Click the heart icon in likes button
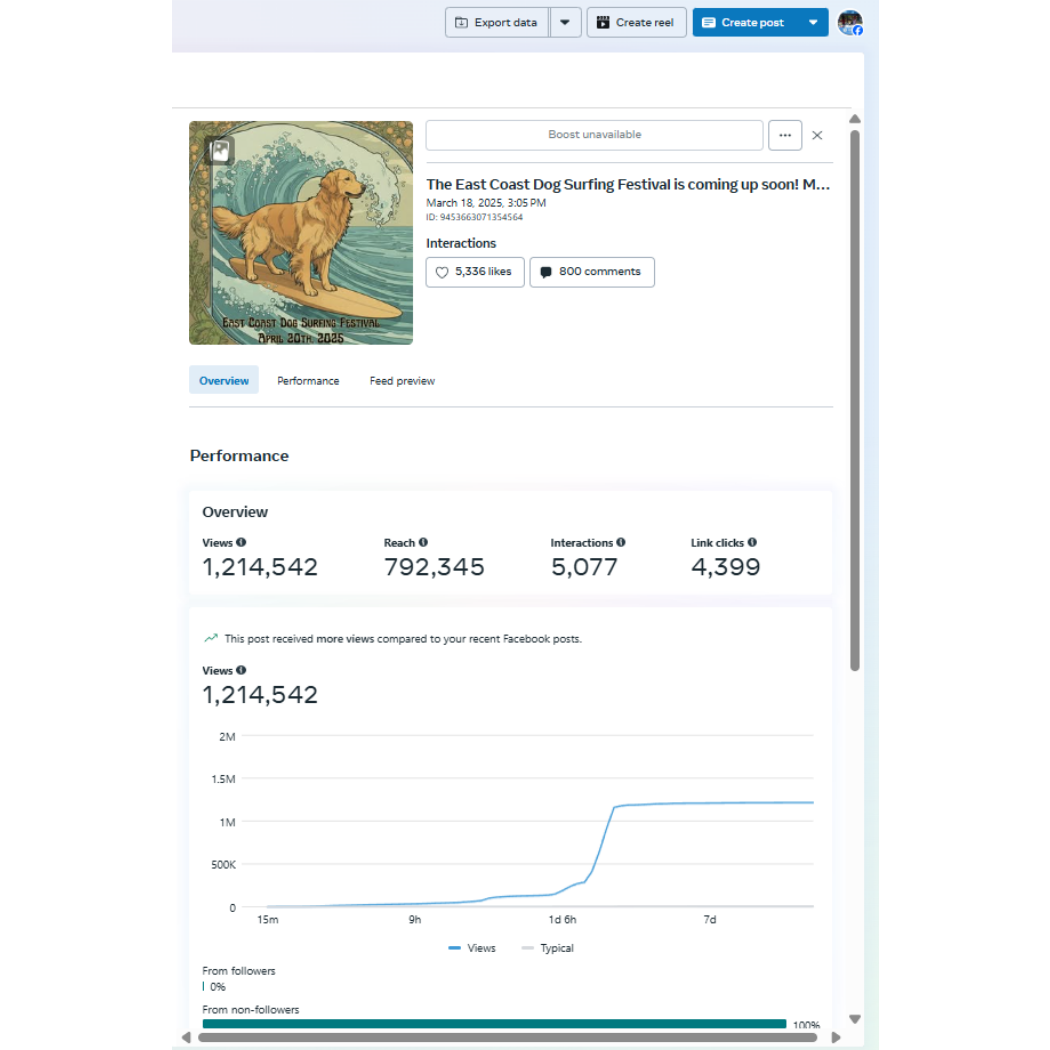The height and width of the screenshot is (1050, 1050). click(x=442, y=272)
